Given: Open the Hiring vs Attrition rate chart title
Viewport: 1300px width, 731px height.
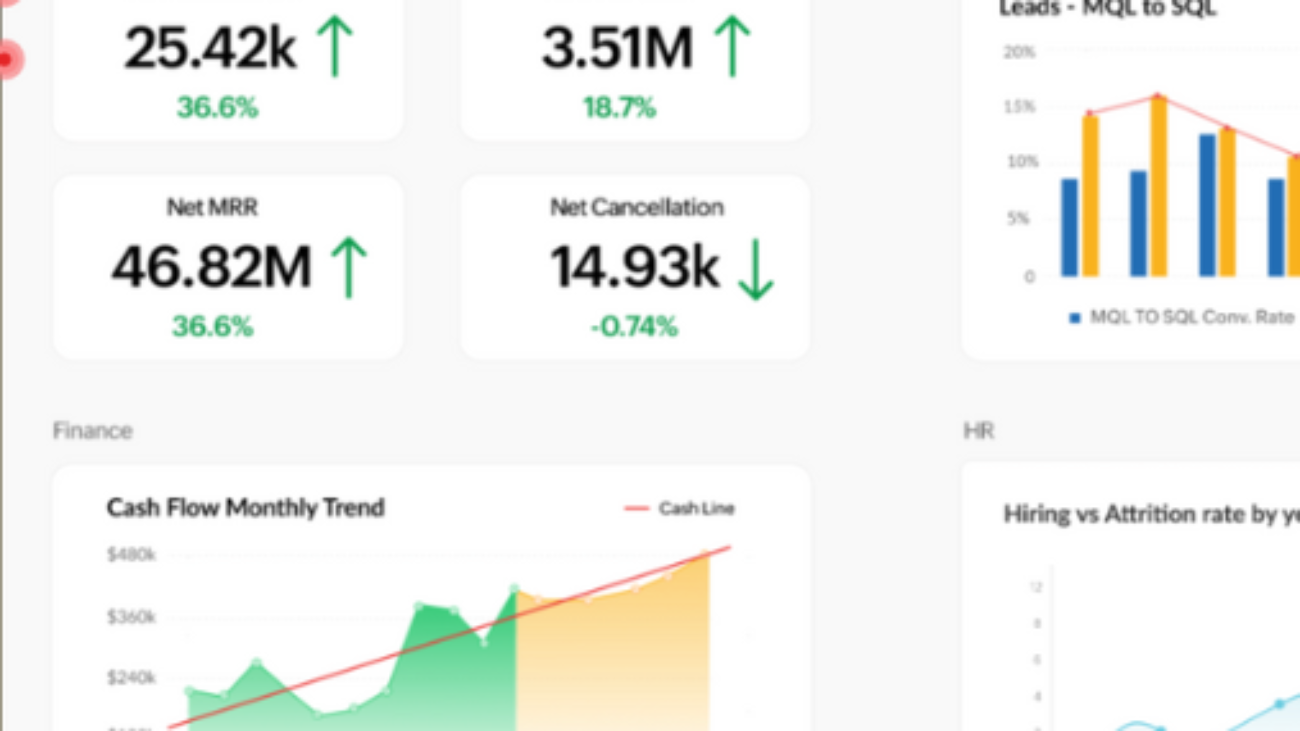Looking at the screenshot, I should coord(1151,514).
